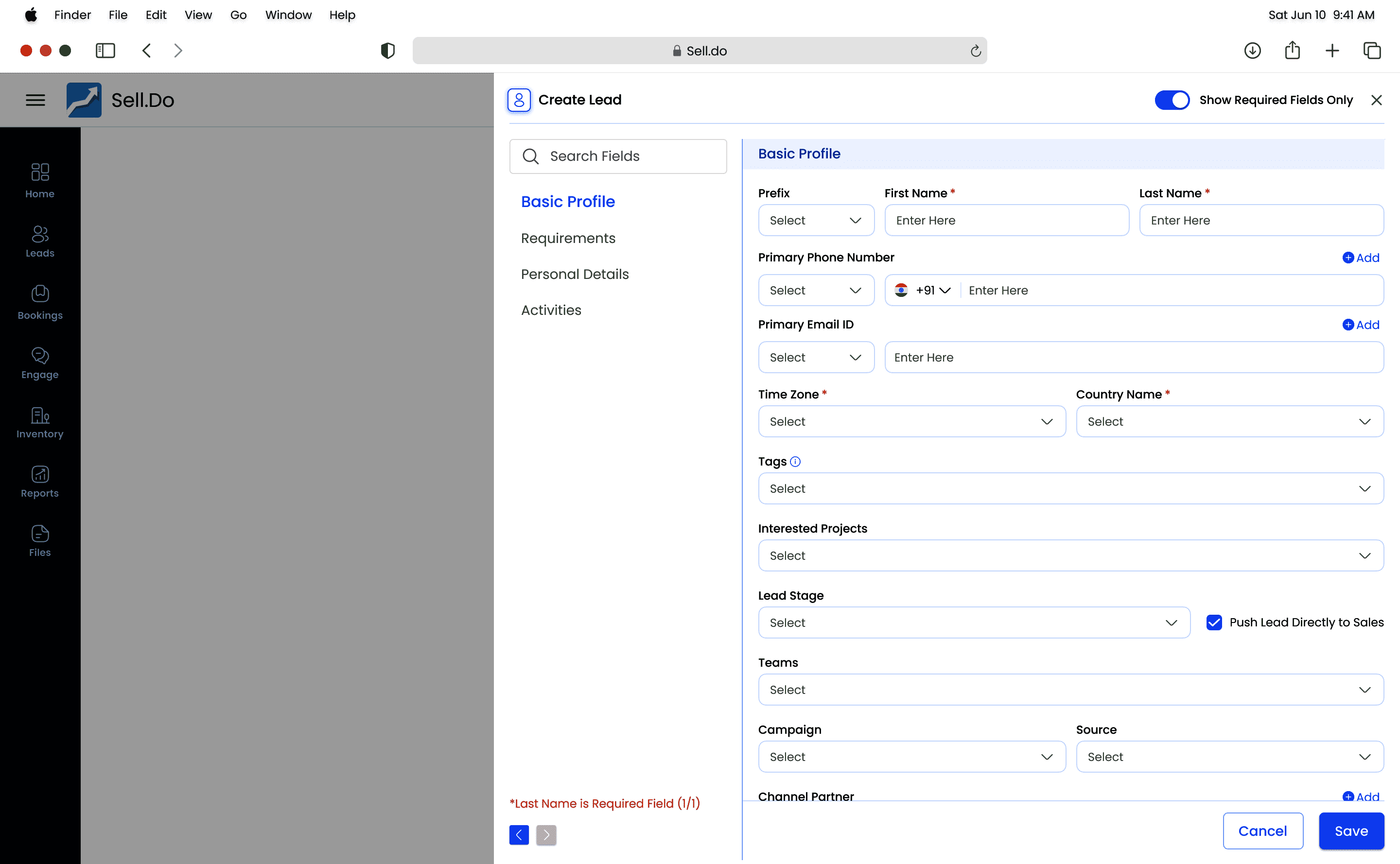
Task: Open the +91 country code dropdown
Action: click(x=932, y=290)
